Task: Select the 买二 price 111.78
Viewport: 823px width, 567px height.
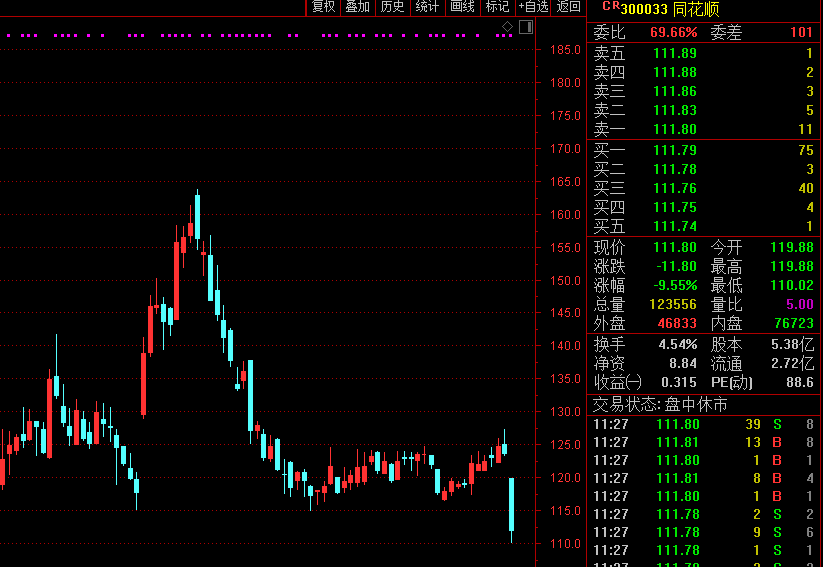Action: [674, 169]
